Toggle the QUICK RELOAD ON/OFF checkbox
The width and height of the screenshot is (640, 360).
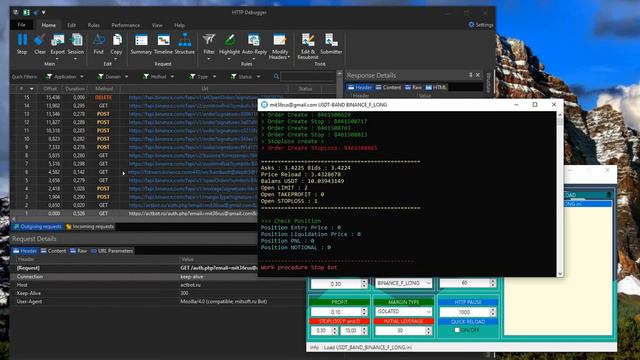pyautogui.click(x=457, y=330)
